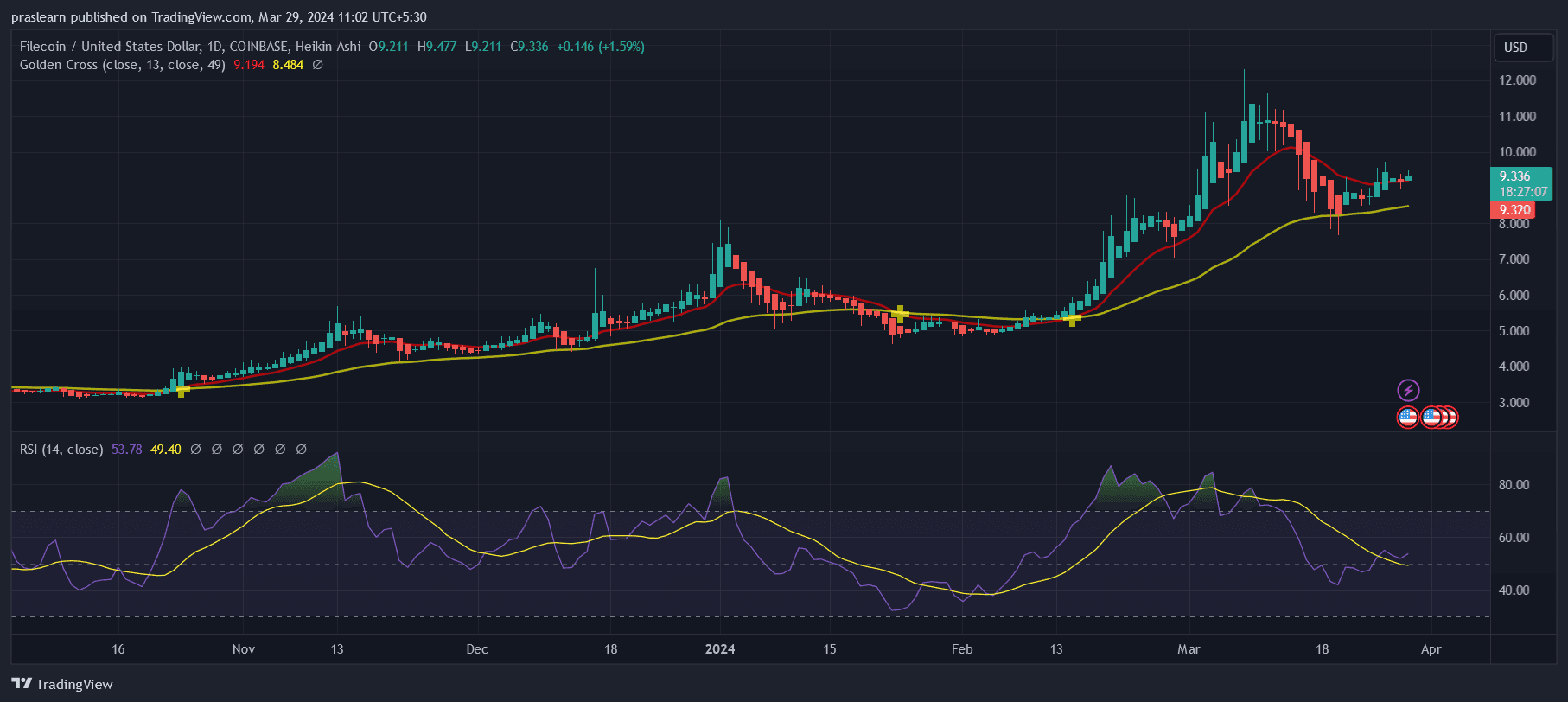1568x702 pixels.
Task: Click the yellow cross marker before November
Action: (182, 390)
